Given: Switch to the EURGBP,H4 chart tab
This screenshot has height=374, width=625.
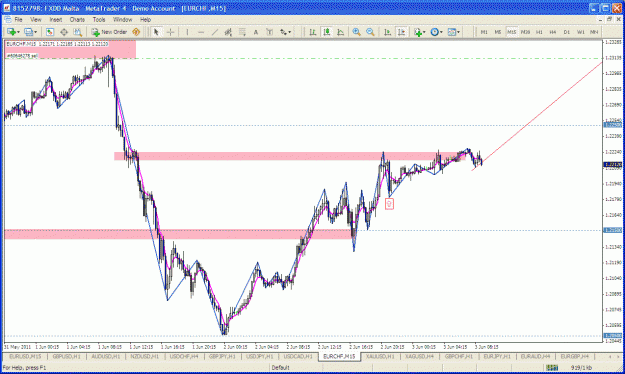Looking at the screenshot, I should 575,356.
